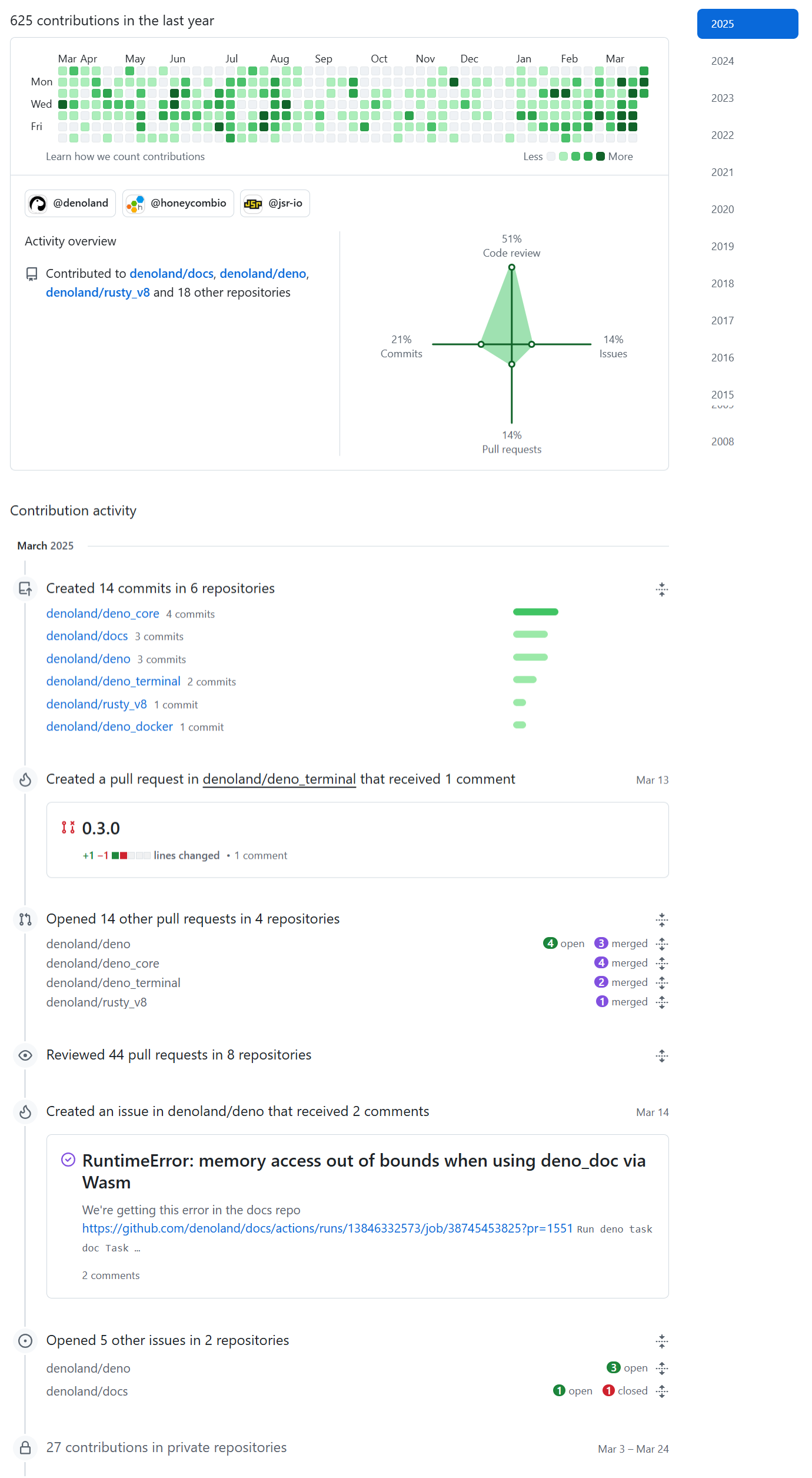Expand the 'Opened 5 other issues' section
Screen dimensions: 812x1478
click(662, 1341)
